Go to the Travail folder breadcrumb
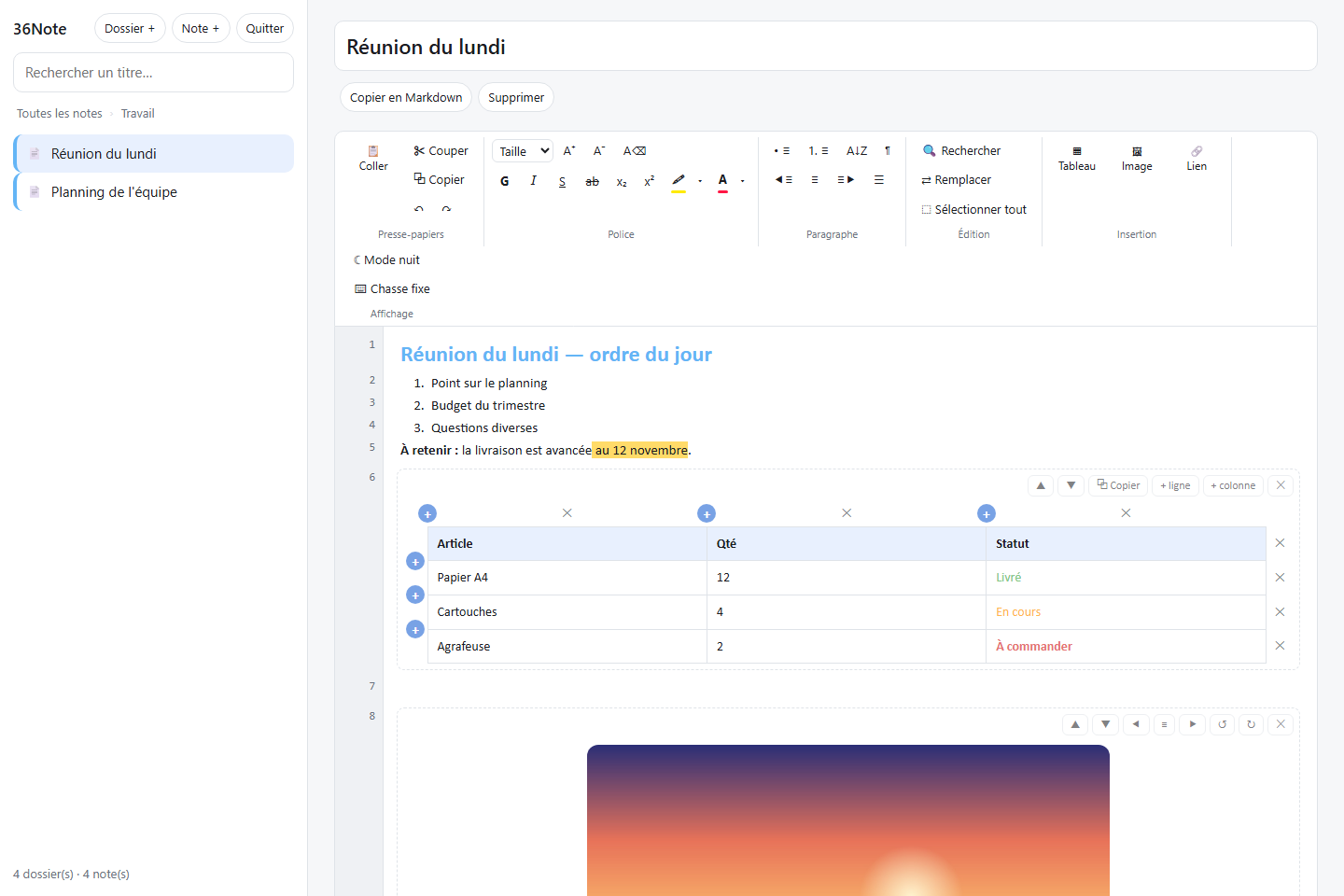 (138, 114)
